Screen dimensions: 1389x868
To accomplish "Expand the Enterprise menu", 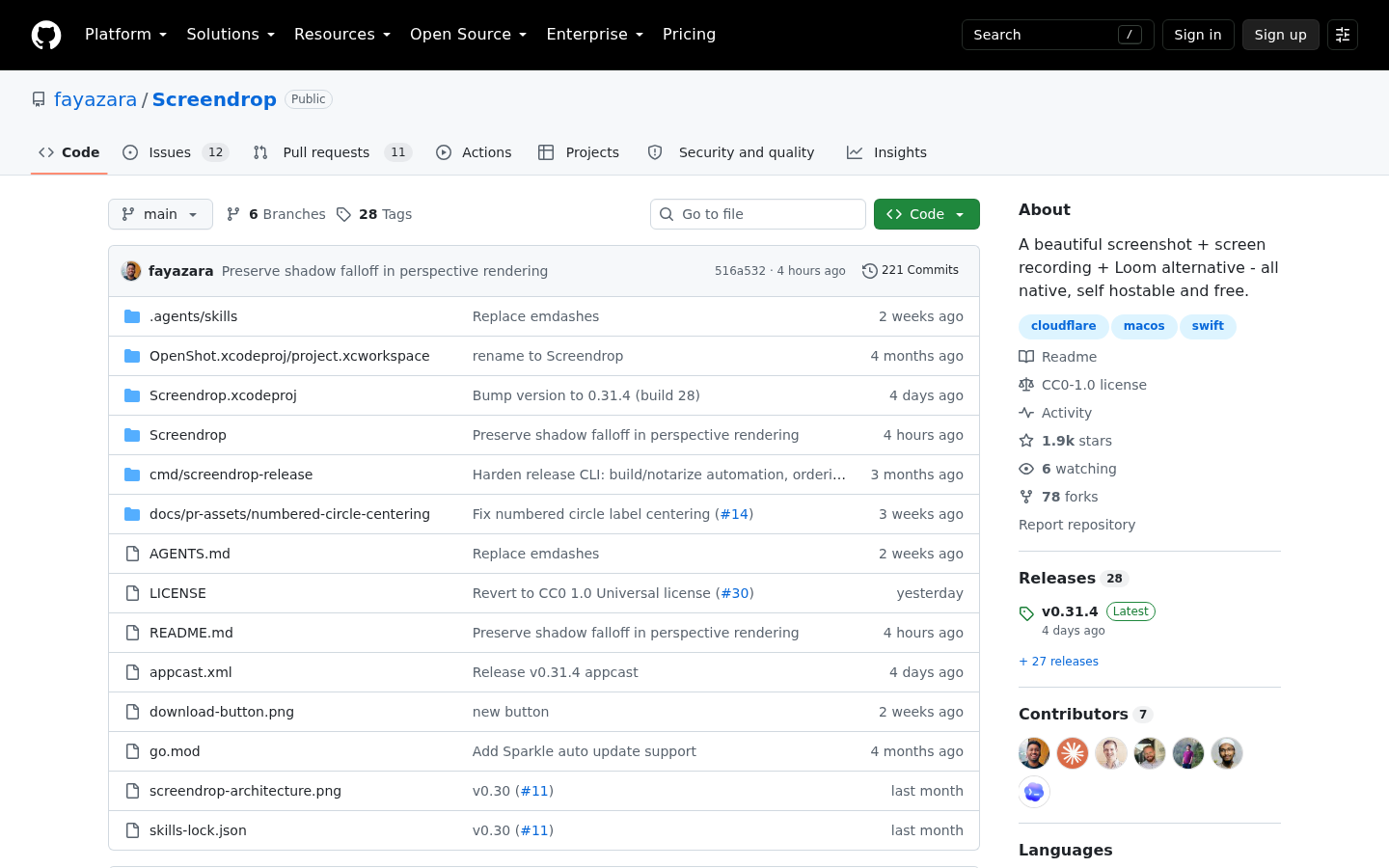I will click(x=594, y=35).
